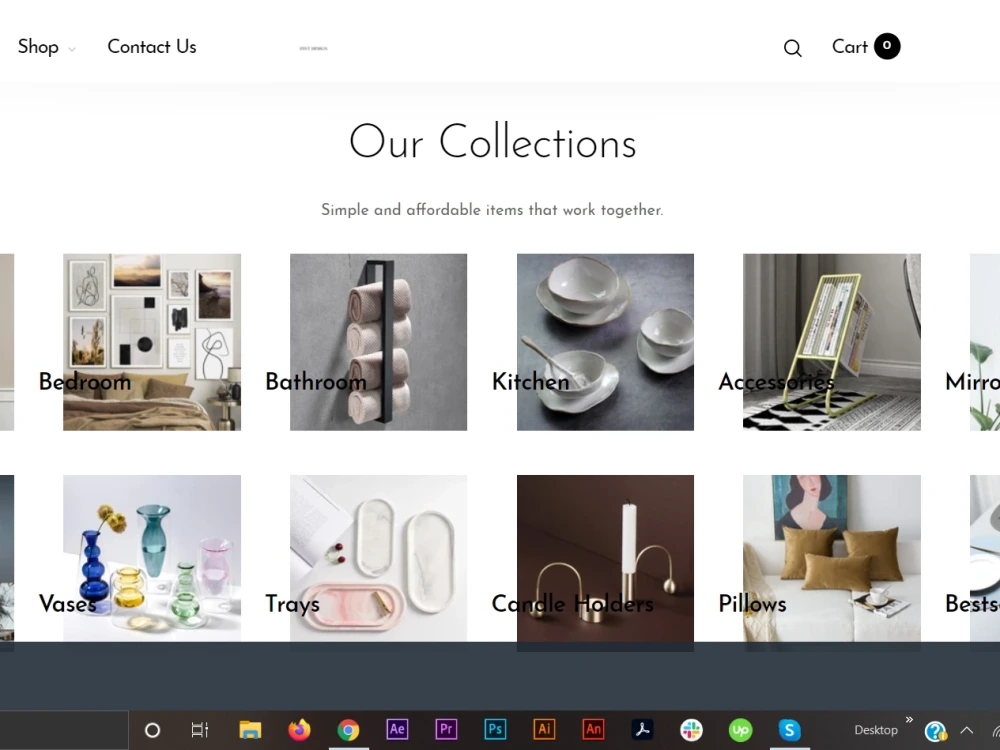Switch to Google Chrome in taskbar
The width and height of the screenshot is (1000, 750).
coord(348,730)
